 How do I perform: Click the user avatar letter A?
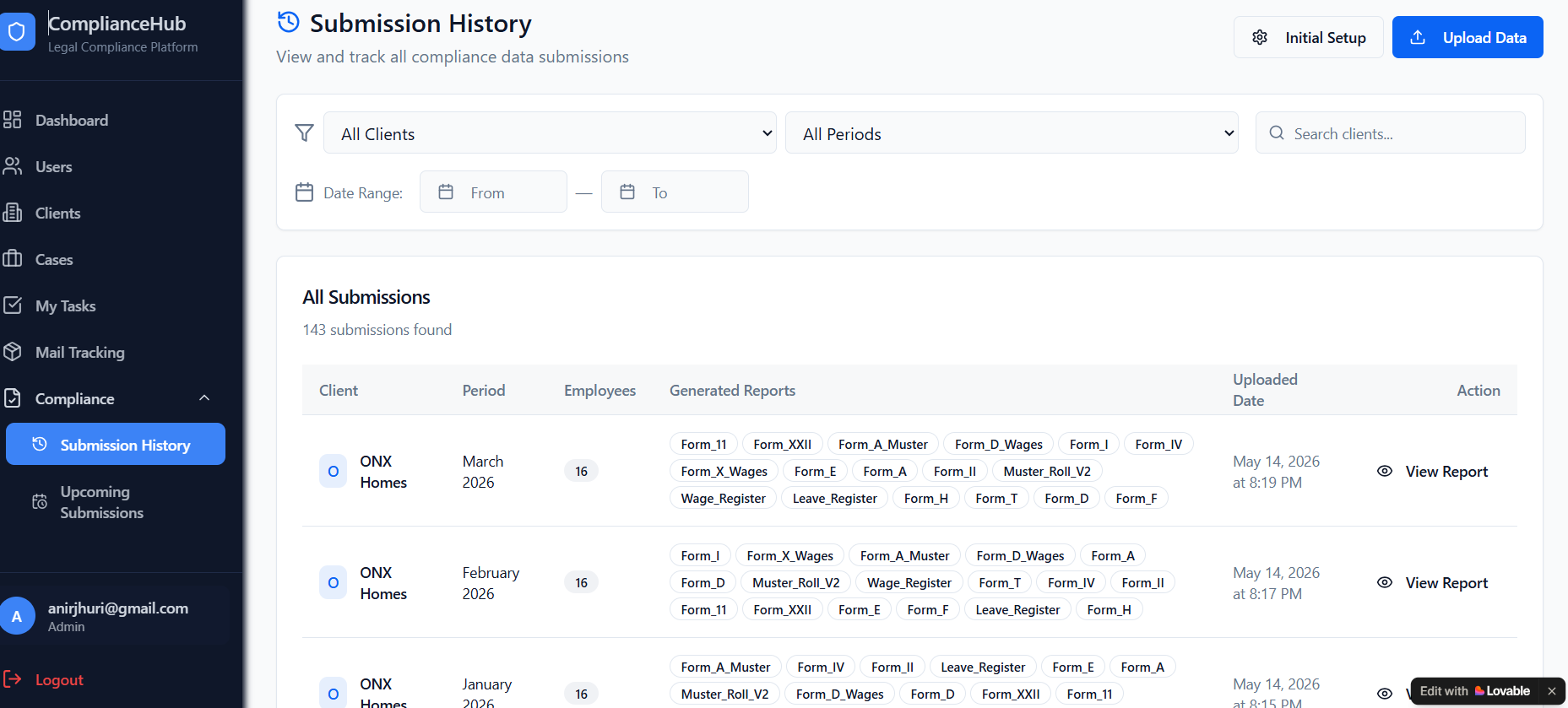point(17,616)
